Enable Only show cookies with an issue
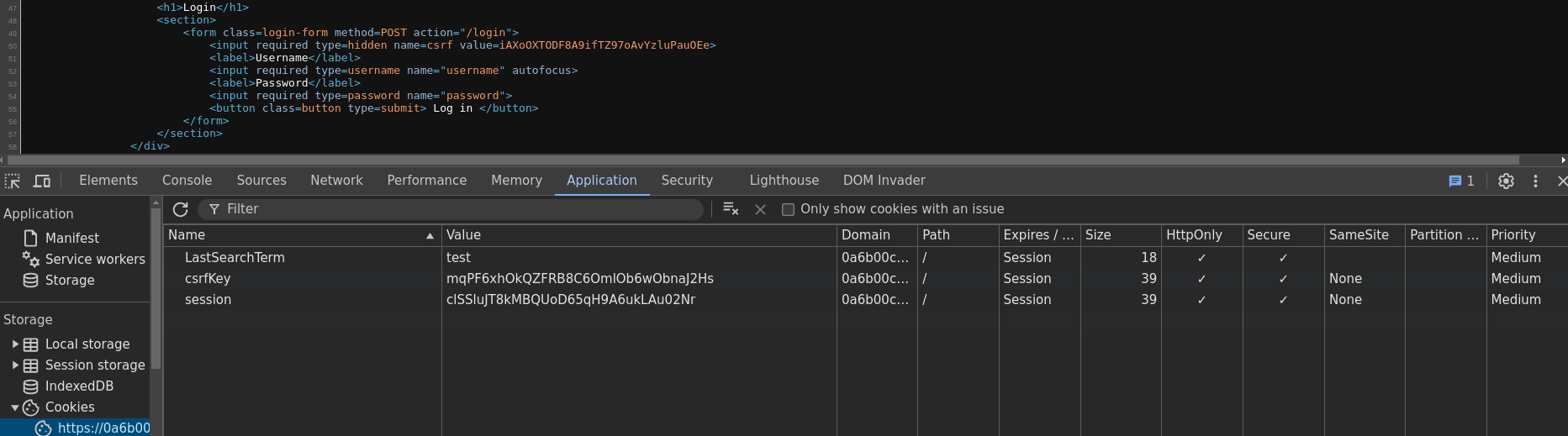The image size is (1568, 436). pyautogui.click(x=788, y=209)
